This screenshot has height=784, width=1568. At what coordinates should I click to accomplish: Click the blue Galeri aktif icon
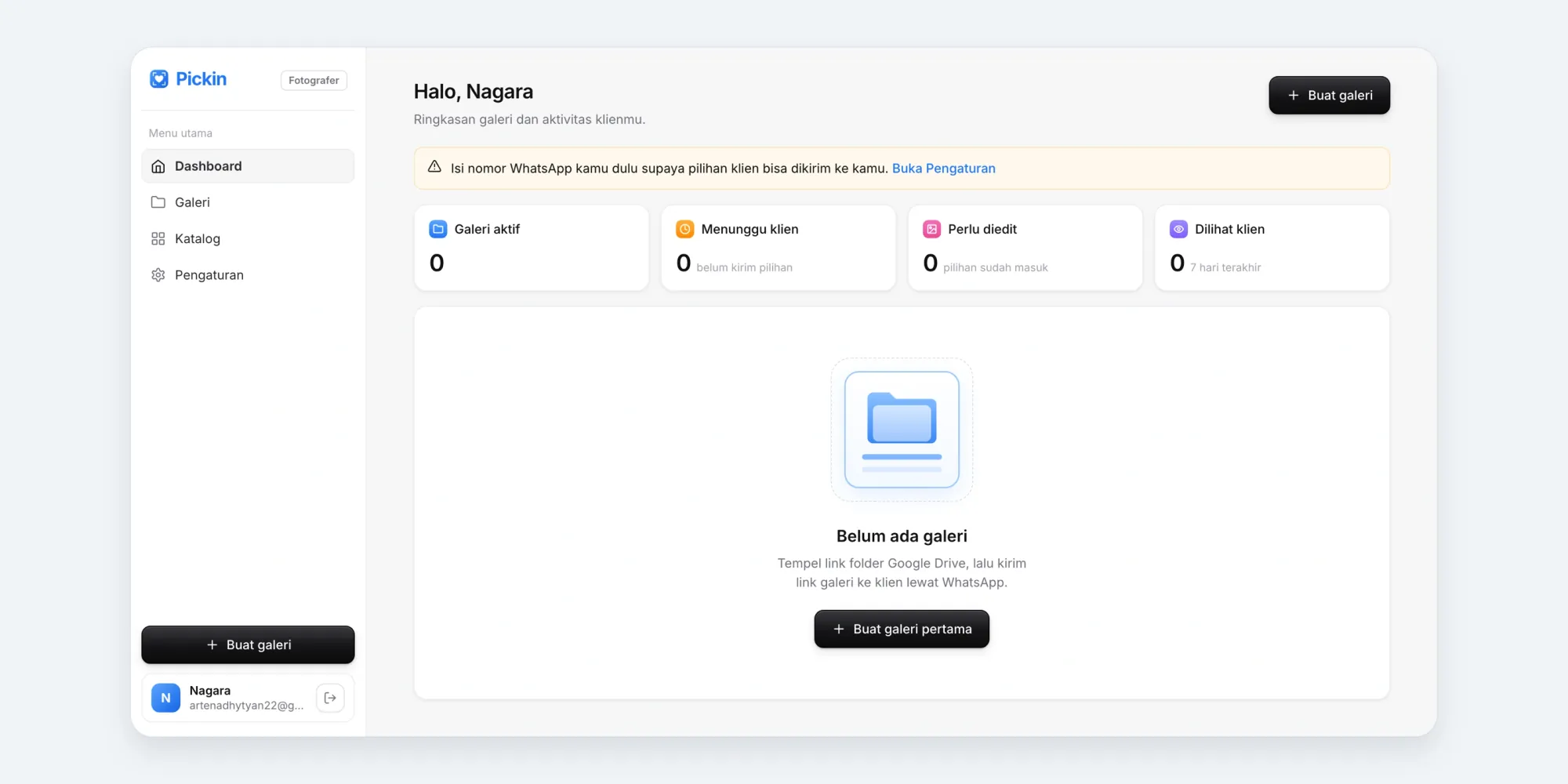(438, 229)
